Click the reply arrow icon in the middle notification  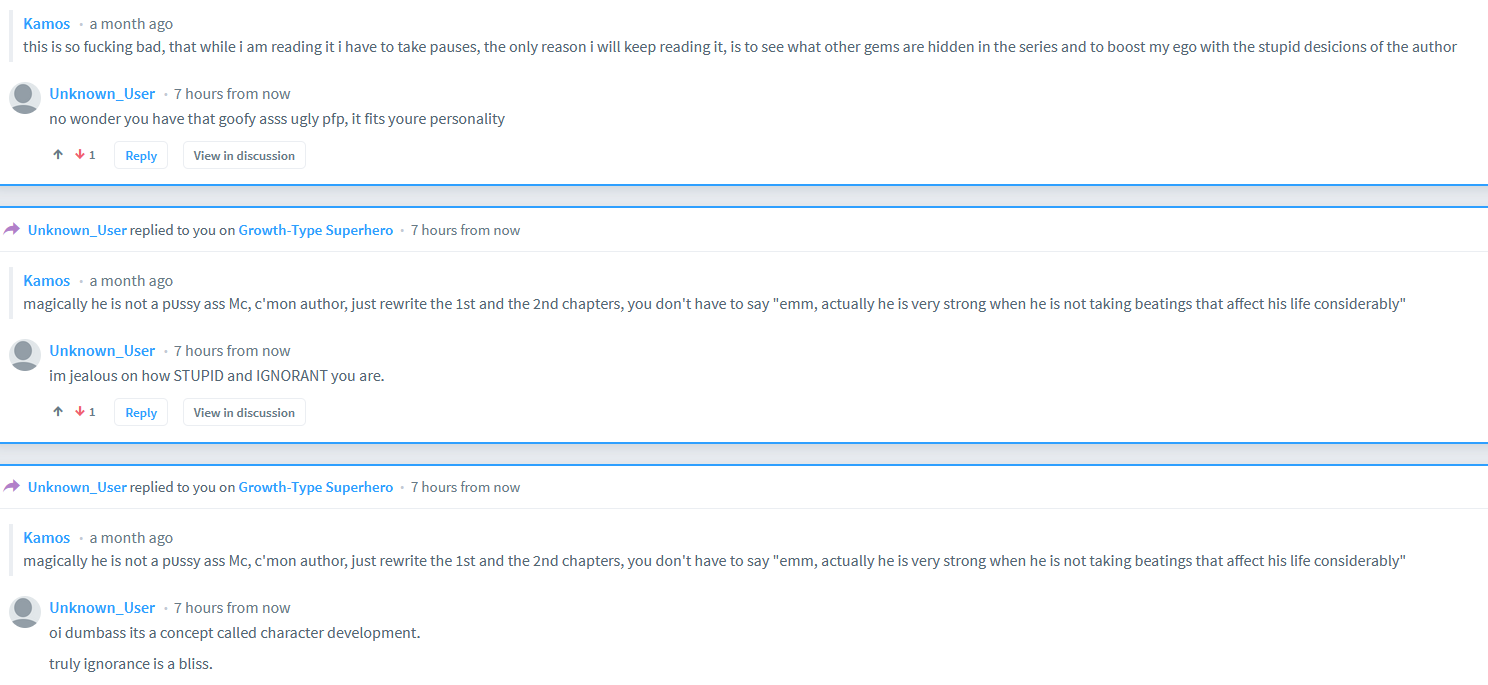coord(12,229)
